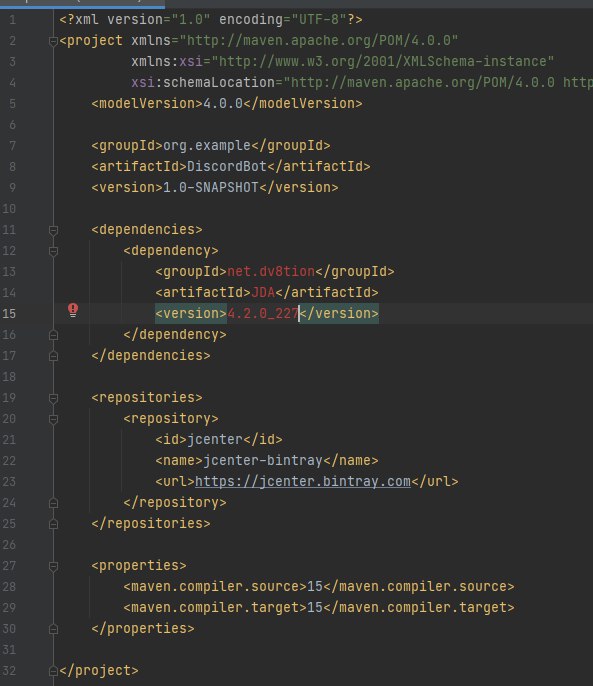Image resolution: width=593 pixels, height=686 pixels.
Task: Click the JDA artifactId value
Action: coord(263,293)
